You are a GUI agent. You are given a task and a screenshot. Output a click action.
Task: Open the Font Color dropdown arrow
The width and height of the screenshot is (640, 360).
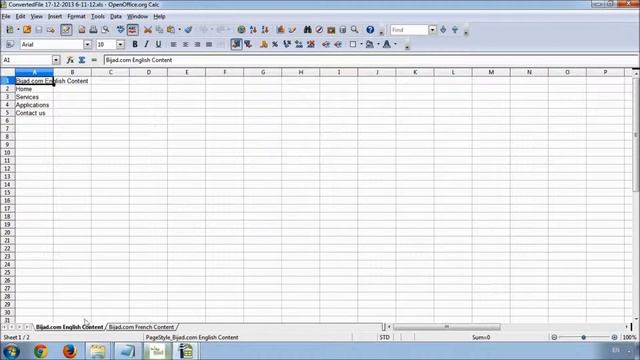click(x=395, y=44)
